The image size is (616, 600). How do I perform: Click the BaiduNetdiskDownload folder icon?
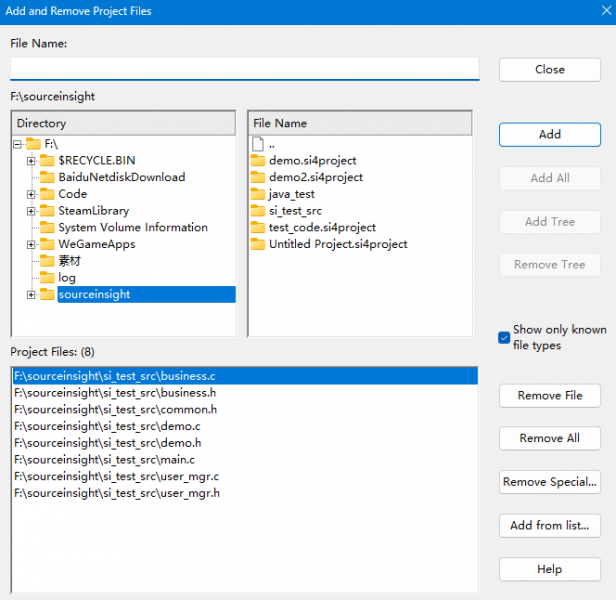pos(48,177)
